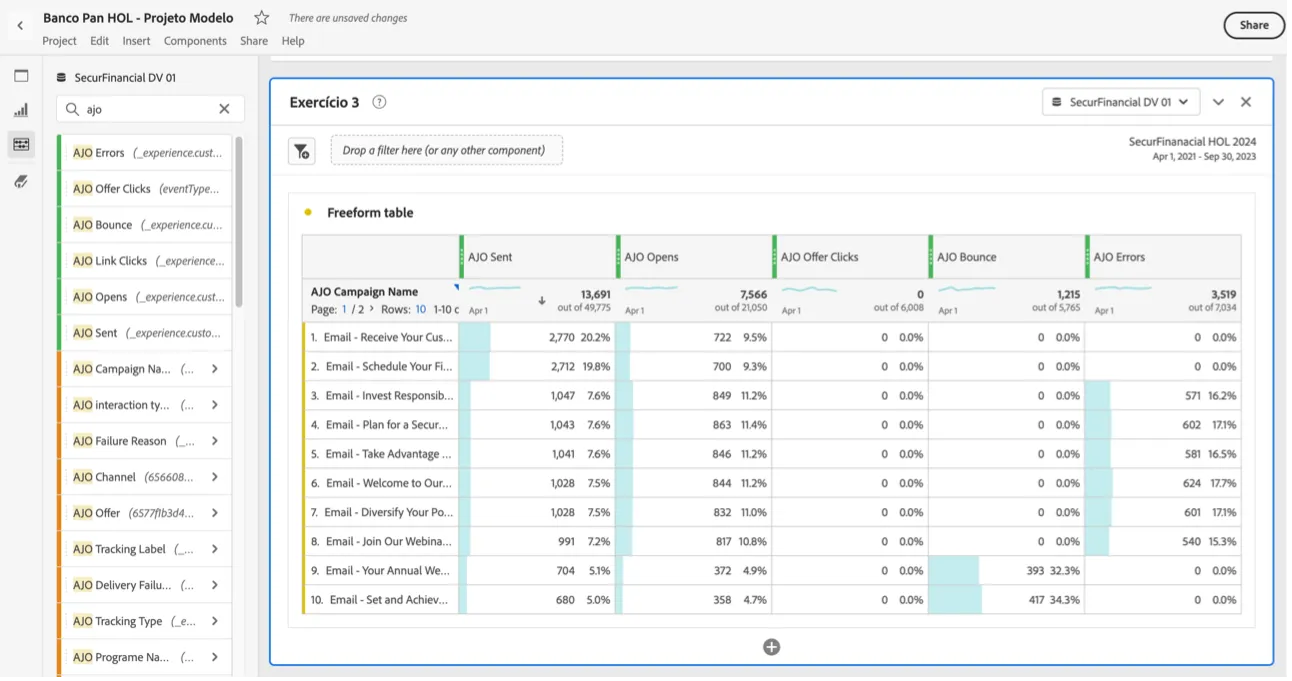Viewport: 1292px width, 681px height.
Task: Open the Visualizations bar-chart icon in left rail
Action: (x=21, y=110)
